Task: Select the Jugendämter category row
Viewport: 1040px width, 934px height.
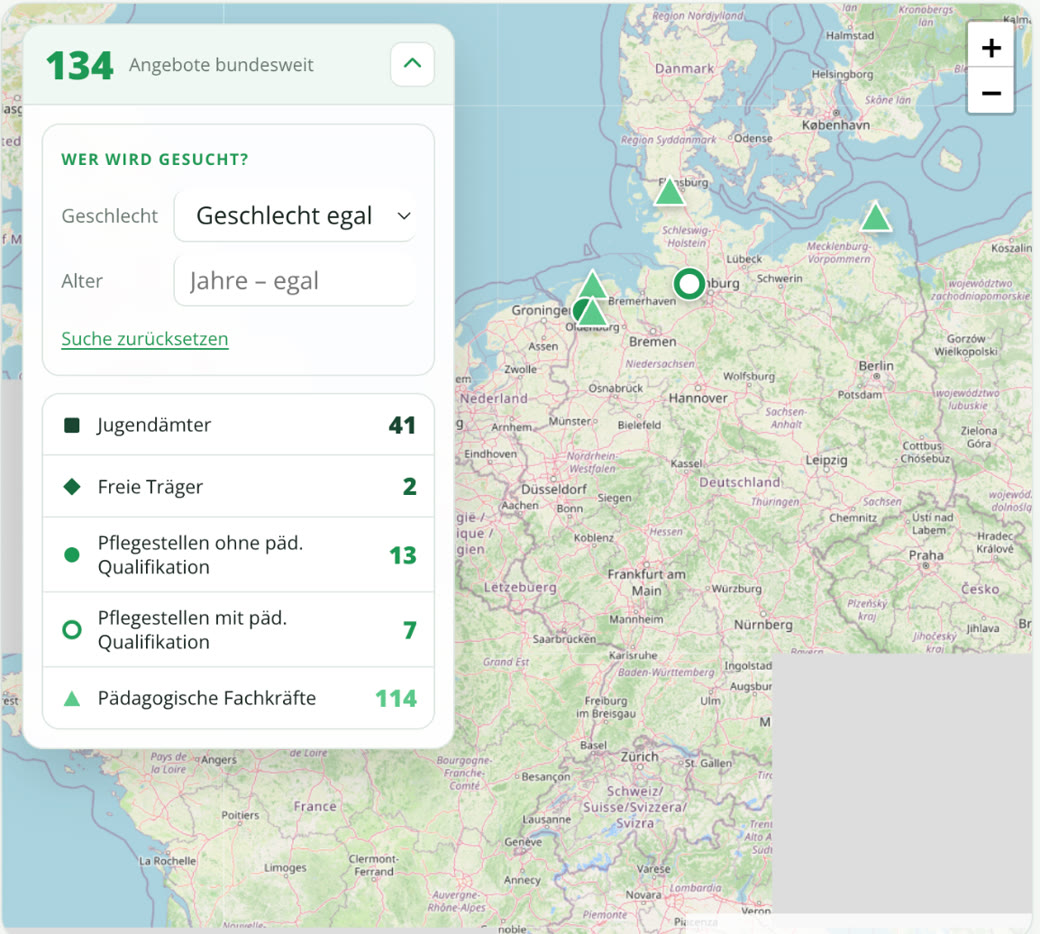Action: tap(238, 425)
